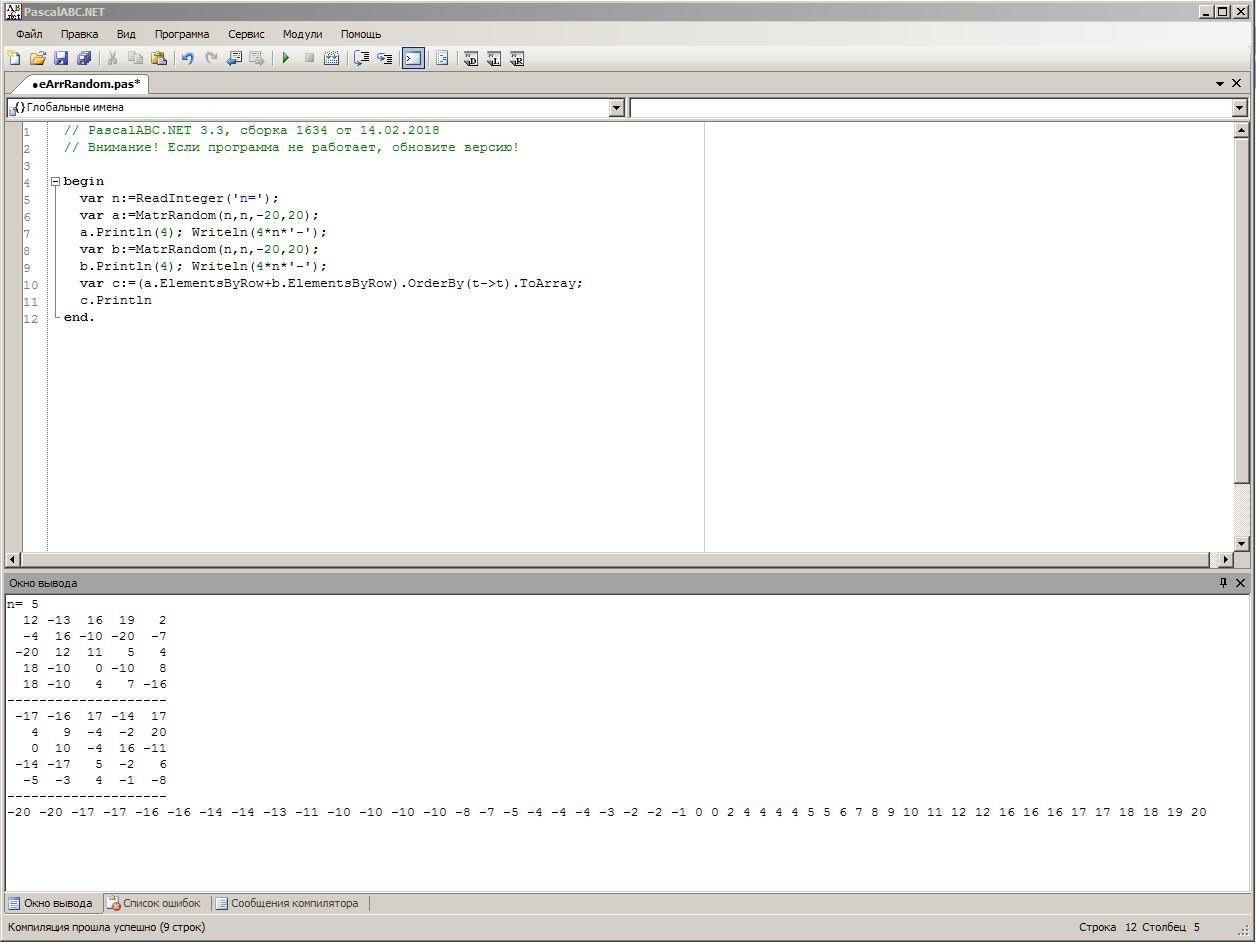This screenshot has height=942, width=1256.
Task: Click the Format Code toolbar icon
Action: (442, 59)
